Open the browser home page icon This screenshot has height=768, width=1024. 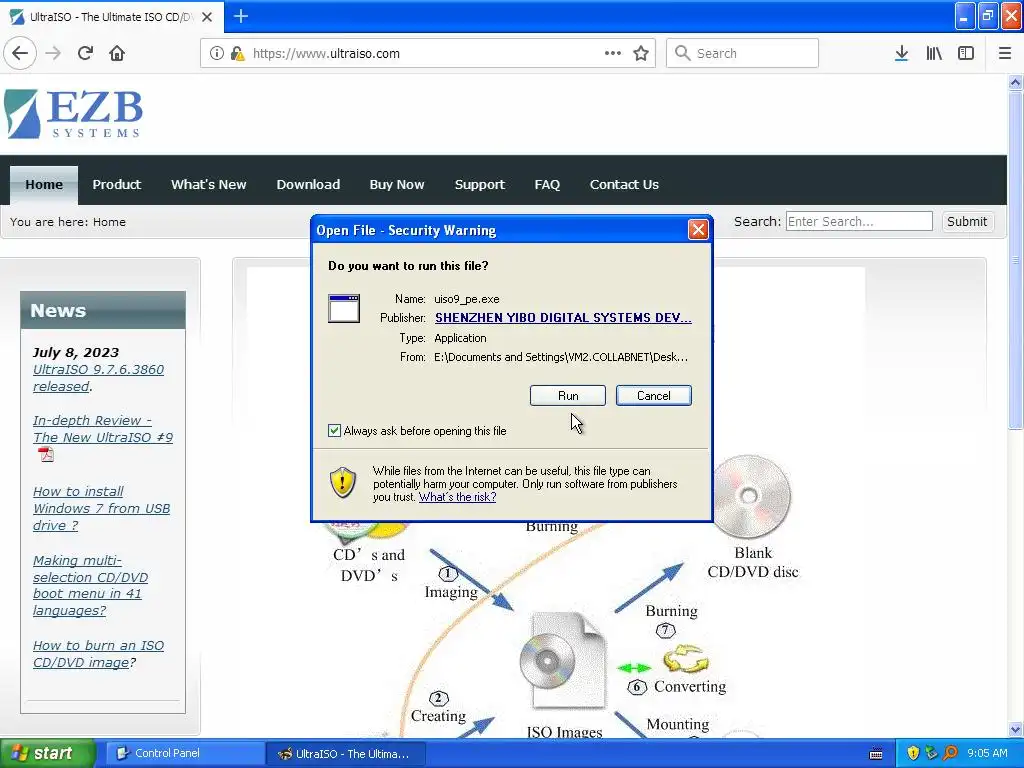117,53
